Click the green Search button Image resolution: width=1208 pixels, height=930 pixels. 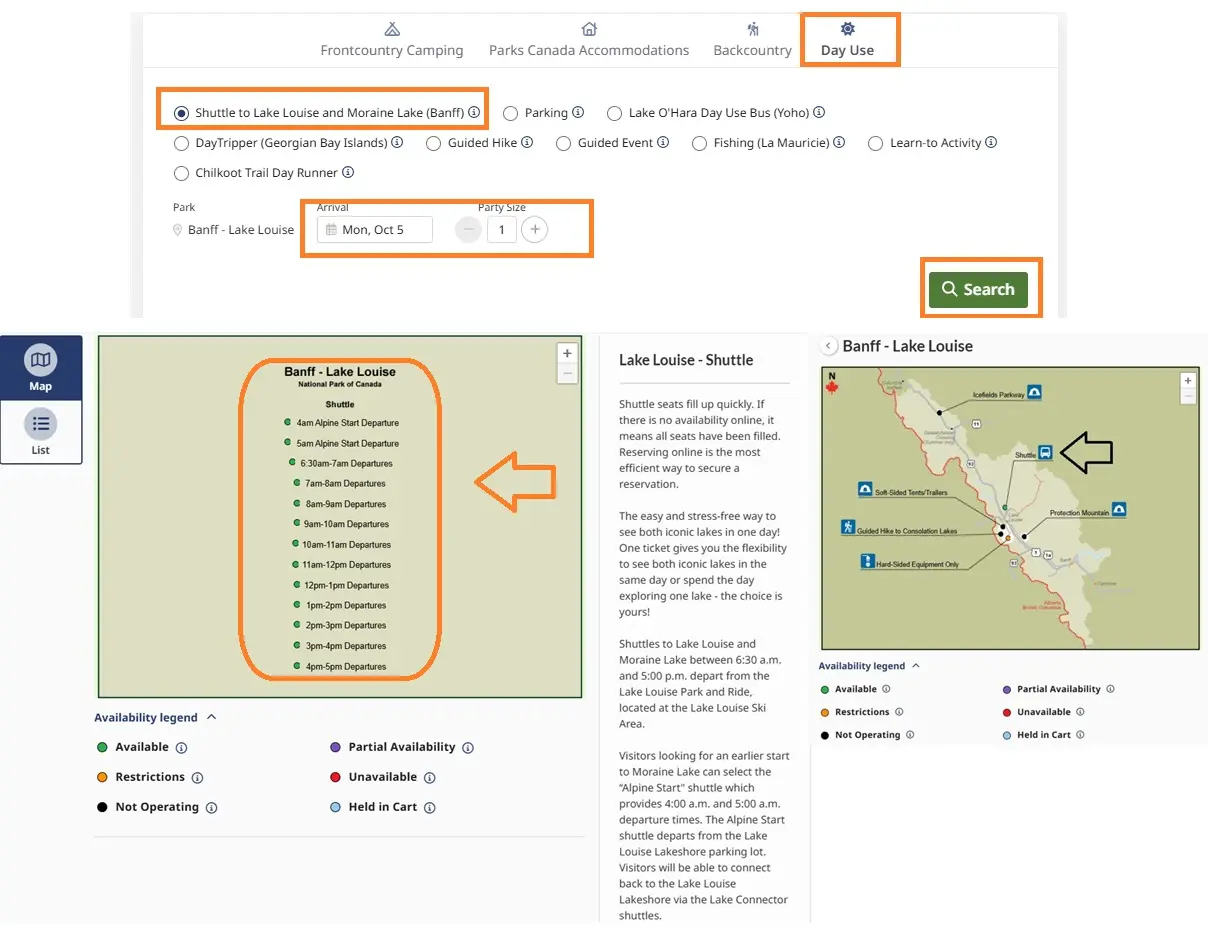(978, 289)
